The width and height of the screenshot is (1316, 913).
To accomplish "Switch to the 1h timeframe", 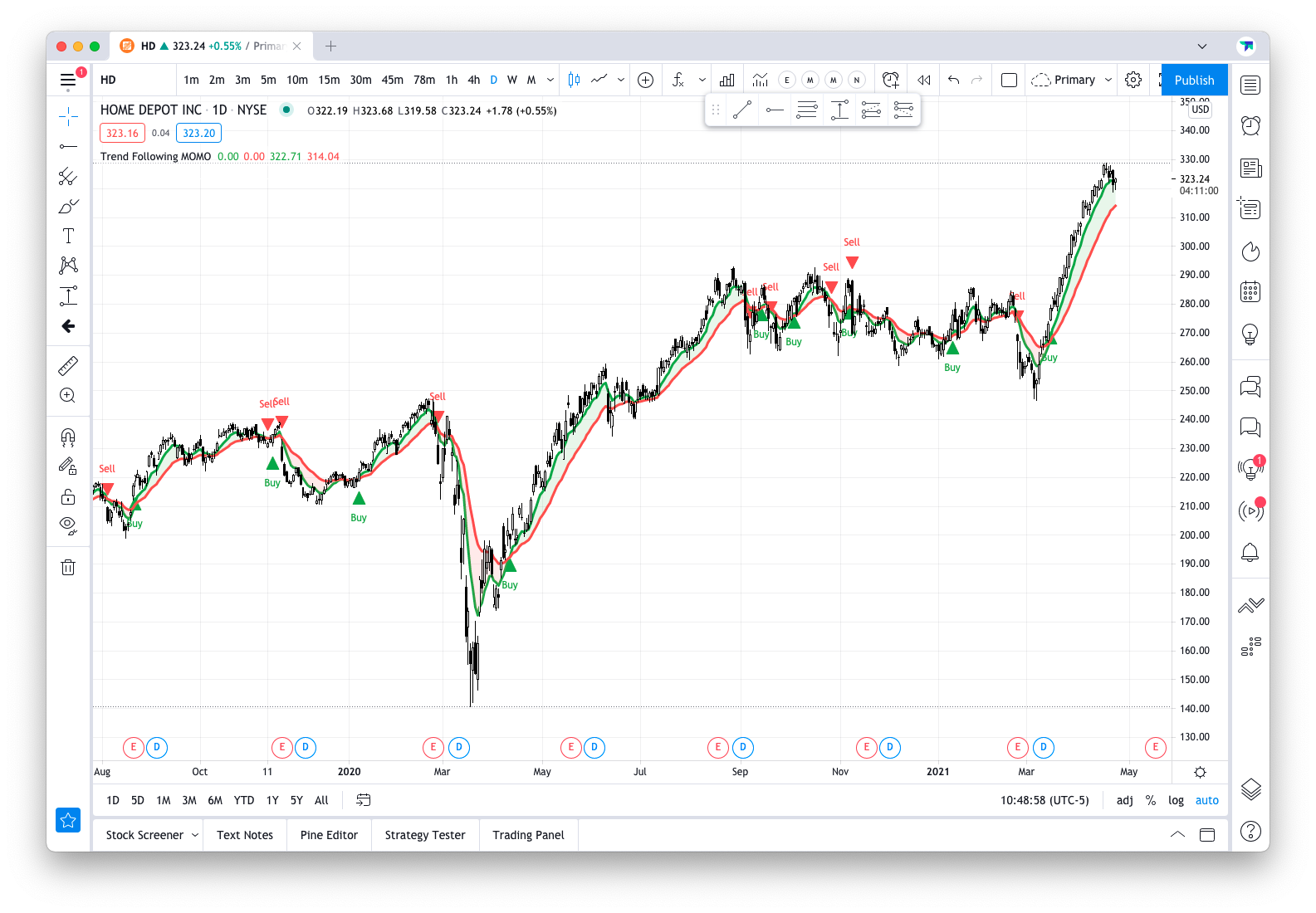I will tap(452, 80).
